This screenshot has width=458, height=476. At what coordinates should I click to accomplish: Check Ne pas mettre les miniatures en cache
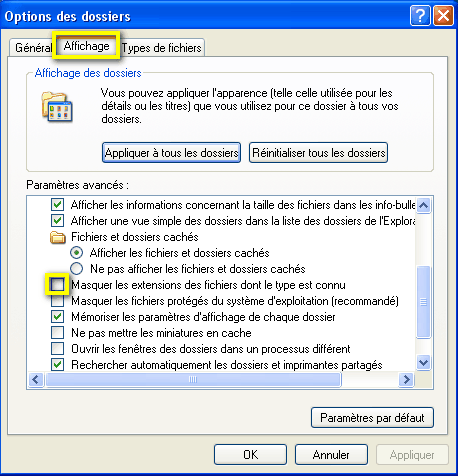coord(57,333)
